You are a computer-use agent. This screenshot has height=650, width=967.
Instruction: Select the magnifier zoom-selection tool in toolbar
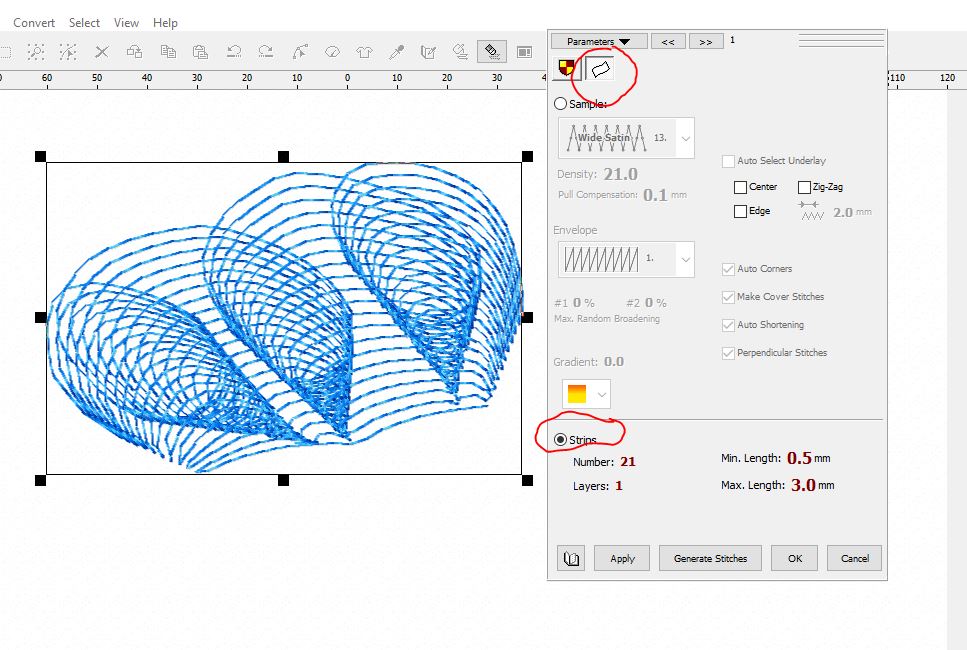coord(36,52)
